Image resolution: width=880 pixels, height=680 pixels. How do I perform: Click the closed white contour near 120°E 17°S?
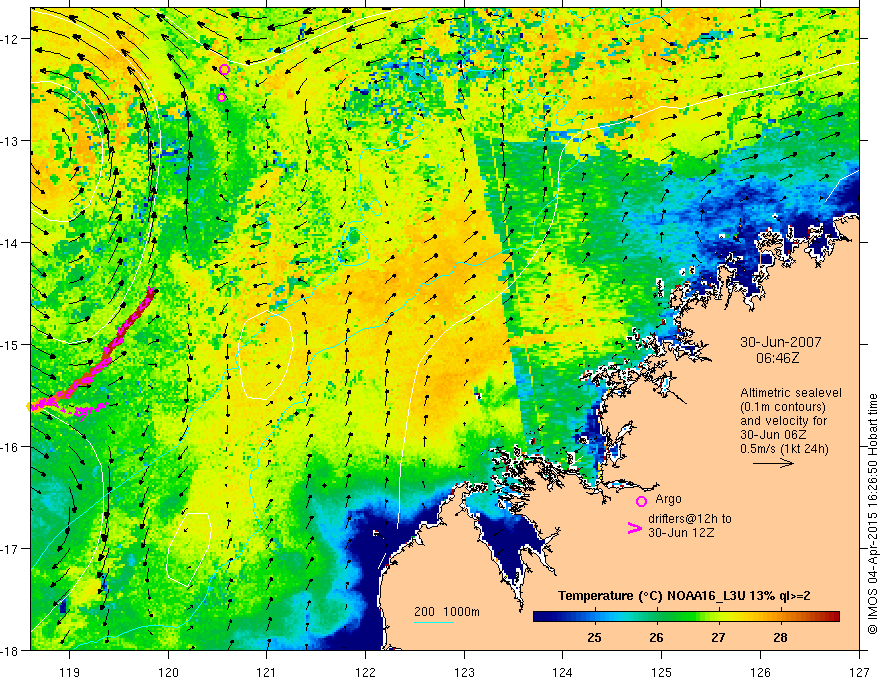(x=189, y=549)
